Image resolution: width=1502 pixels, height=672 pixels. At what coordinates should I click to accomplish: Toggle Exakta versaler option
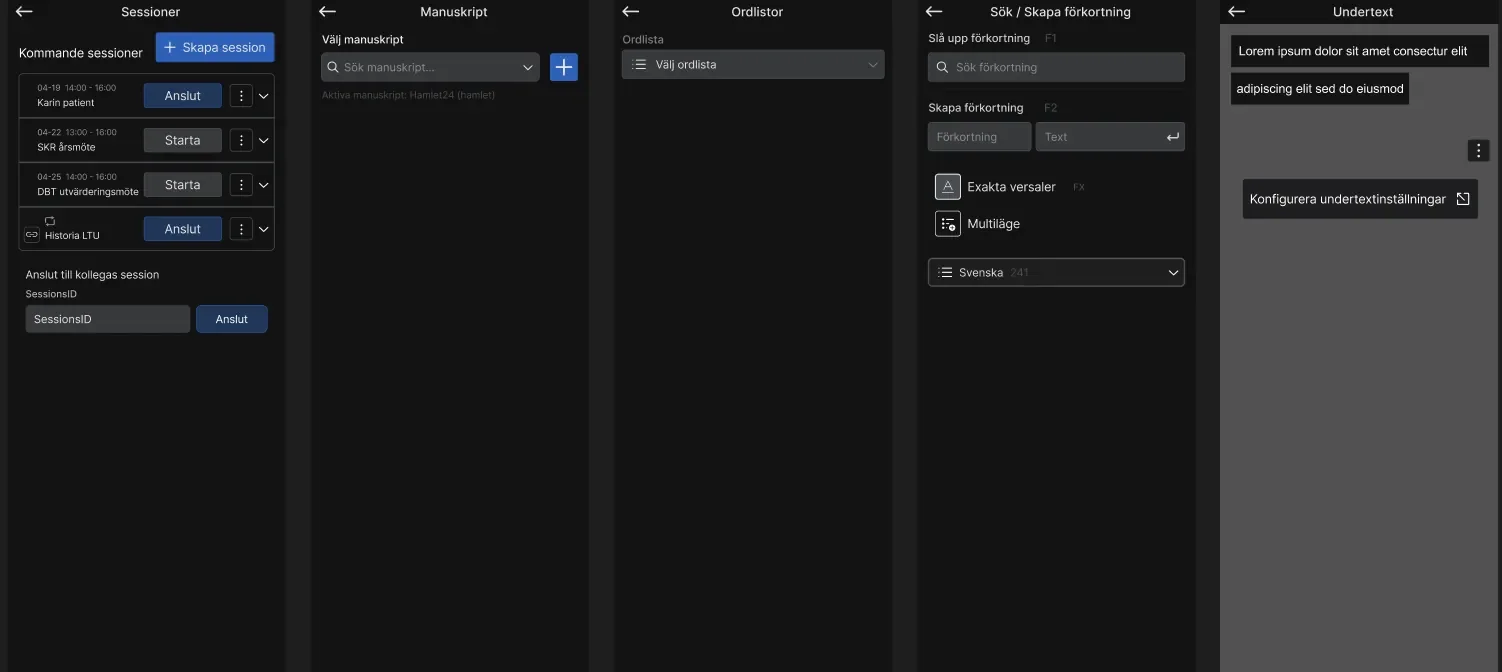[x=947, y=187]
